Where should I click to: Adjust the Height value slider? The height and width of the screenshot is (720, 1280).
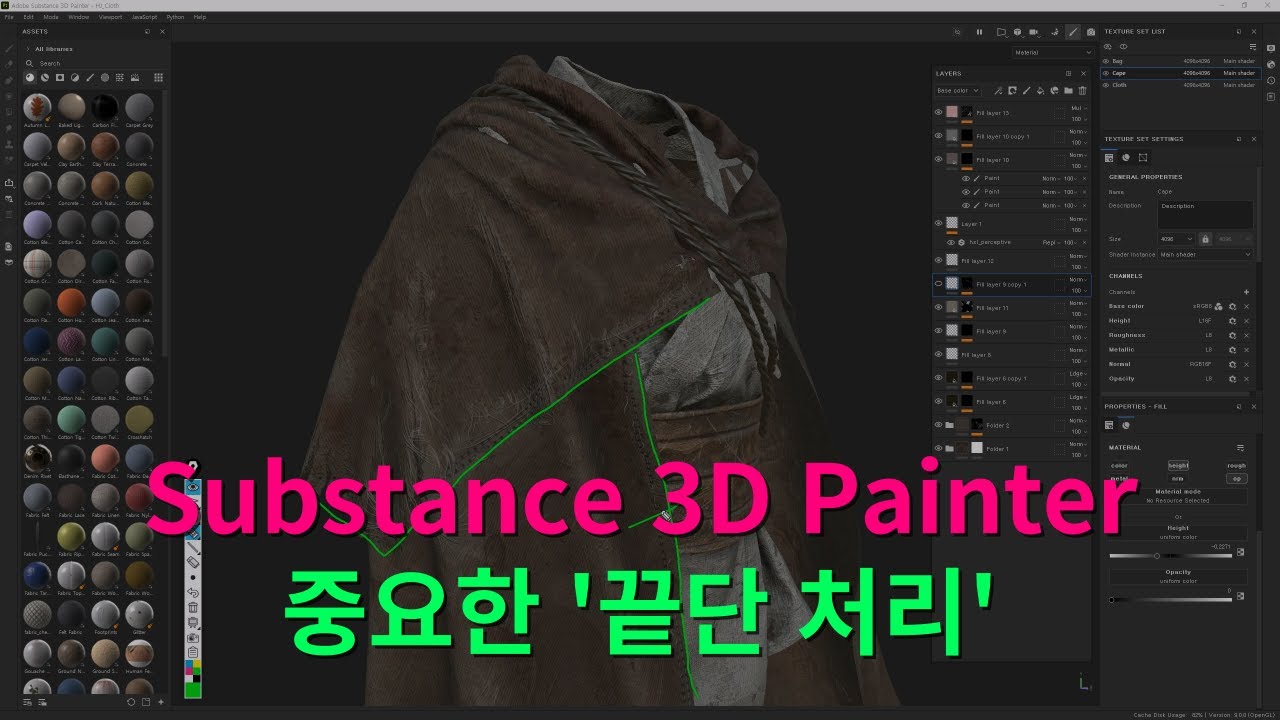coord(1171,556)
